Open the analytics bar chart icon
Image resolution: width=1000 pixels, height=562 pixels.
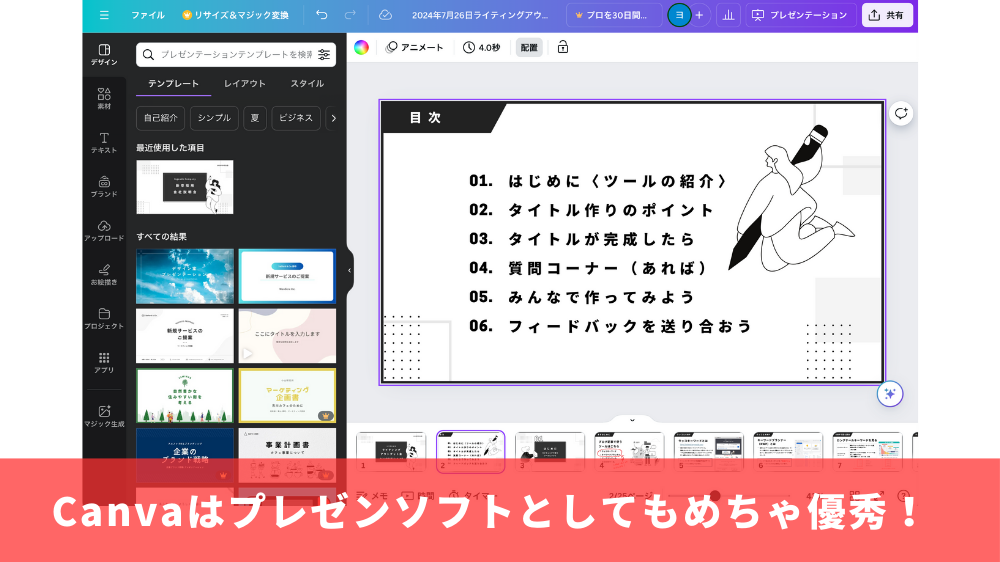(727, 15)
